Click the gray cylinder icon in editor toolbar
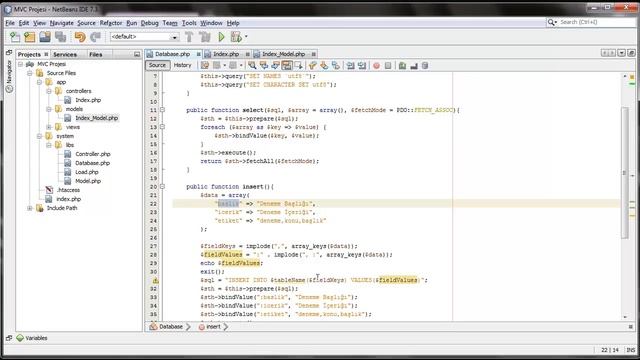Image resolution: width=640 pixels, height=360 pixels. 425,65
